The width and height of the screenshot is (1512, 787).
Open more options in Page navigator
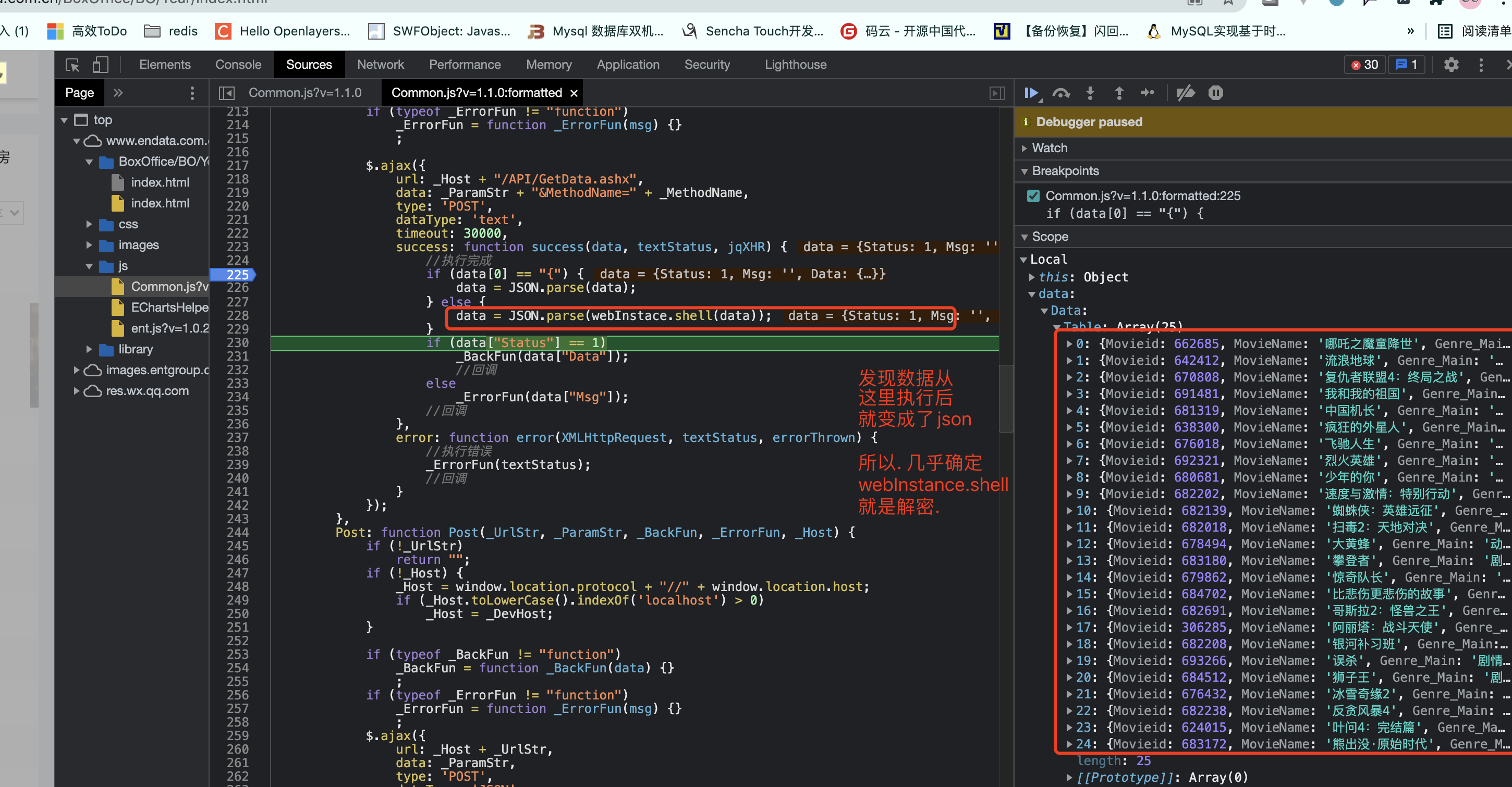click(x=192, y=93)
